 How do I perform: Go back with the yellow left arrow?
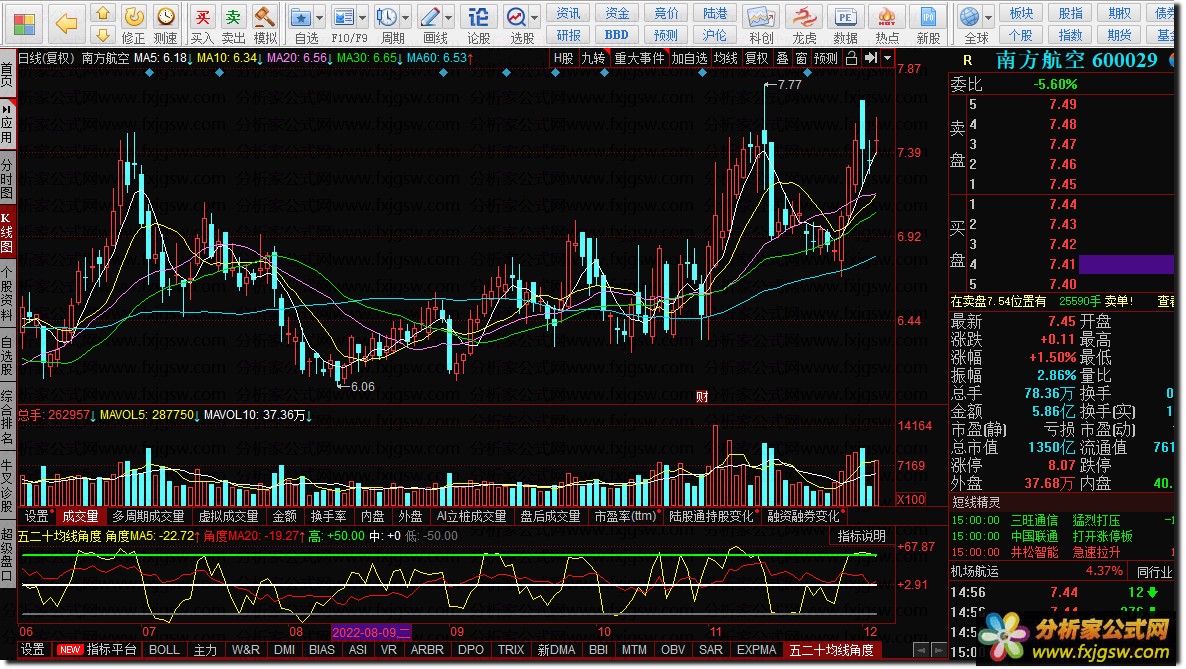click(x=67, y=24)
